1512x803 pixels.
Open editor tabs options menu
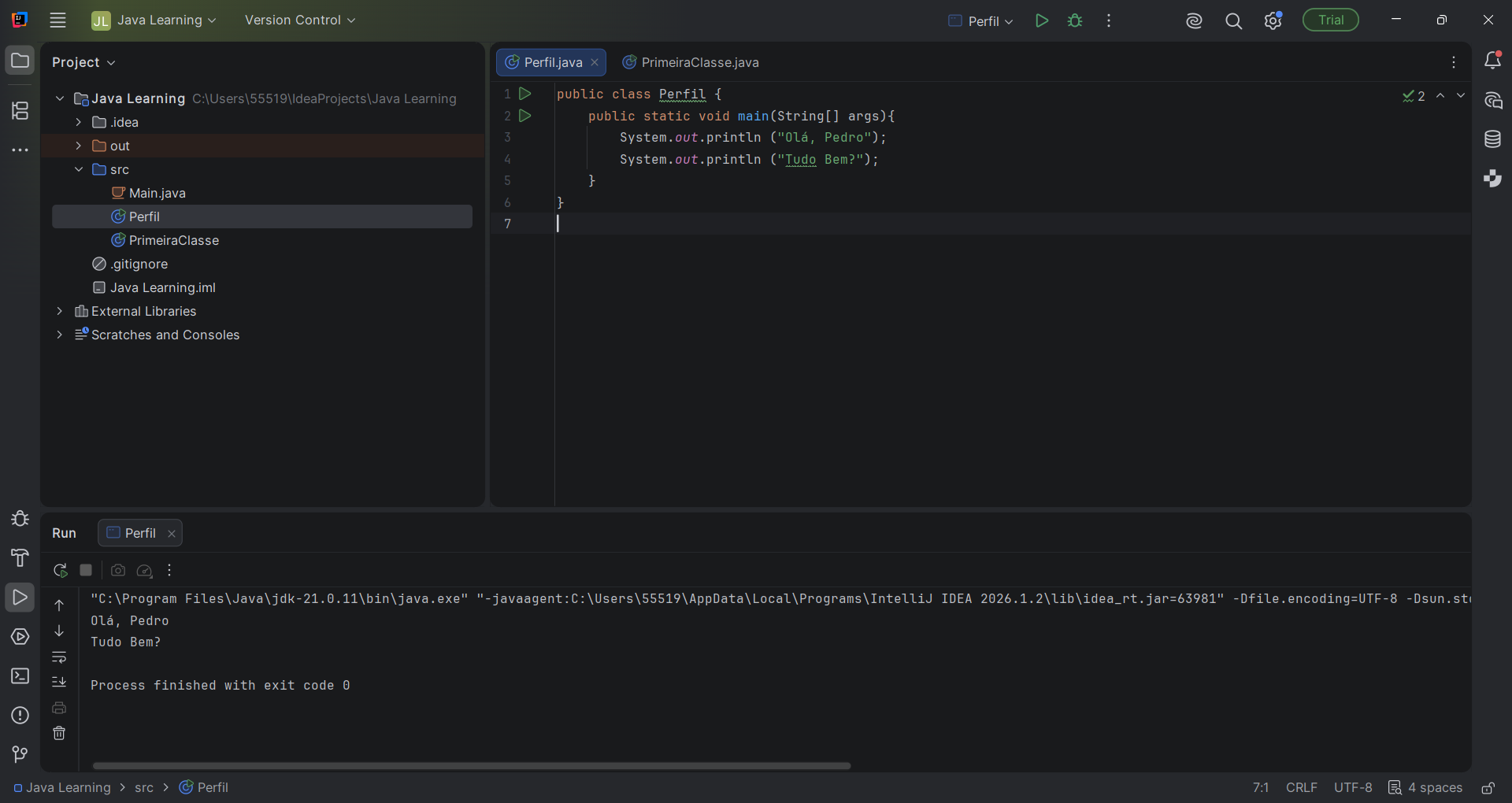coord(1454,62)
